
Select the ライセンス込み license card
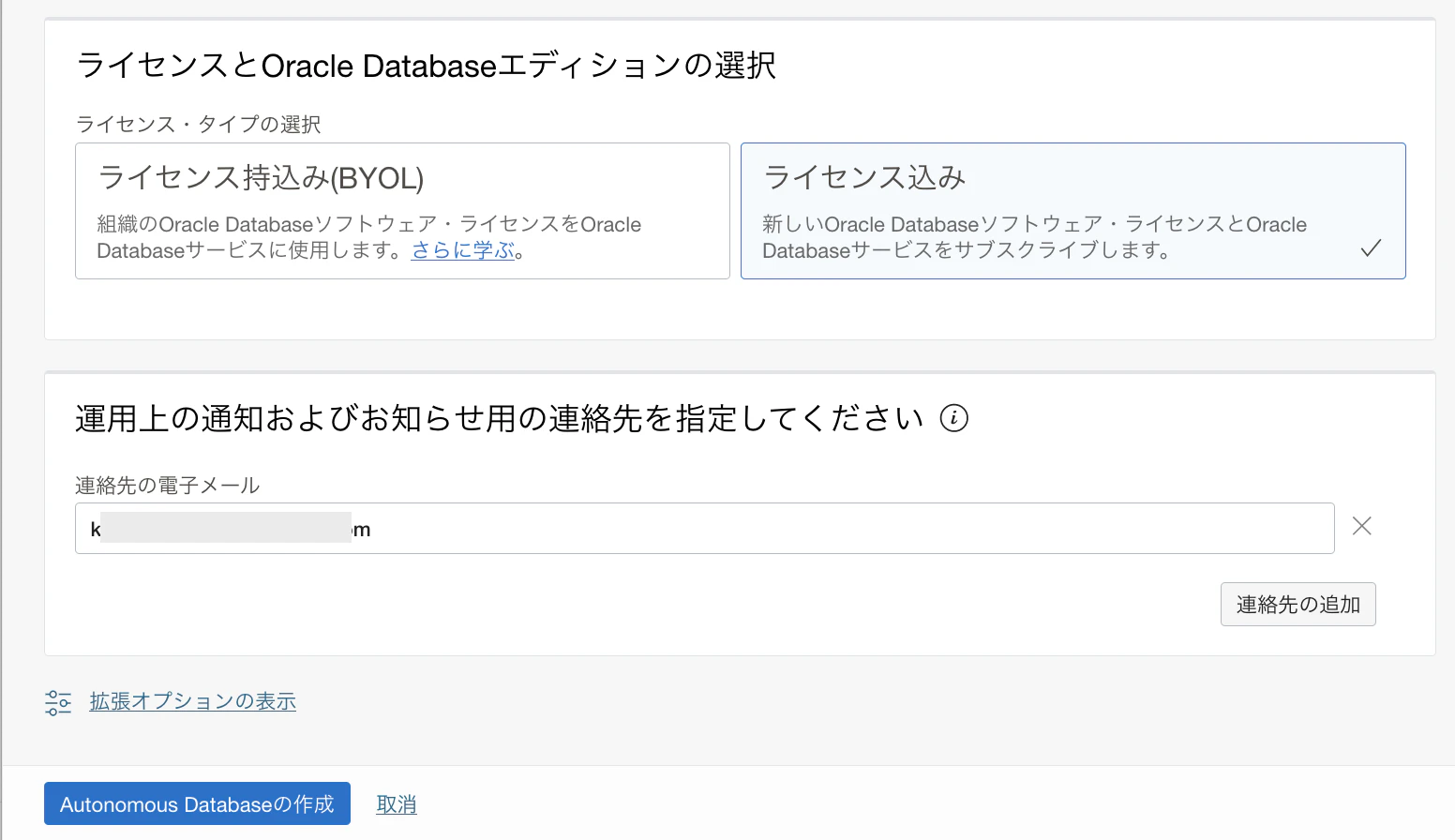coord(1072,211)
